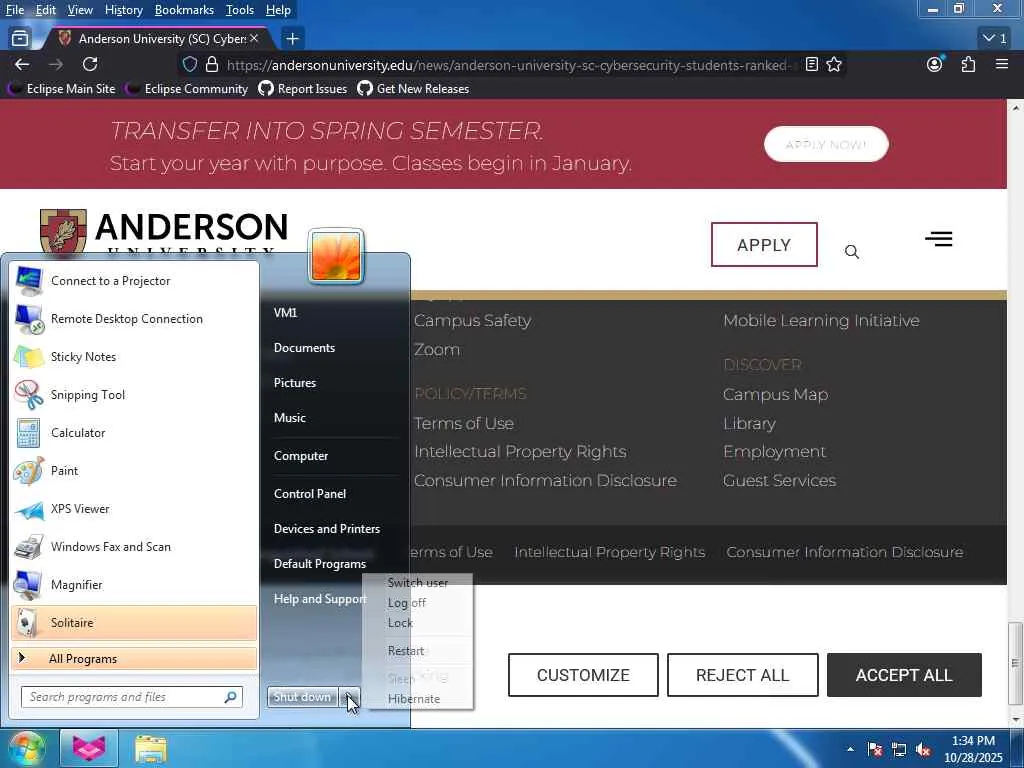The image size is (1024, 768).
Task: Click the URL address bar
Action: (x=509, y=65)
